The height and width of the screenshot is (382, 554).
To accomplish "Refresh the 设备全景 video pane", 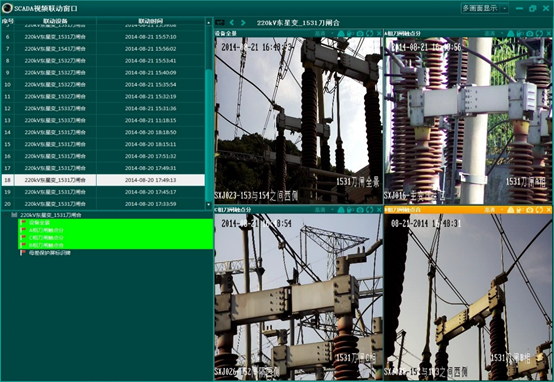I will (370, 33).
